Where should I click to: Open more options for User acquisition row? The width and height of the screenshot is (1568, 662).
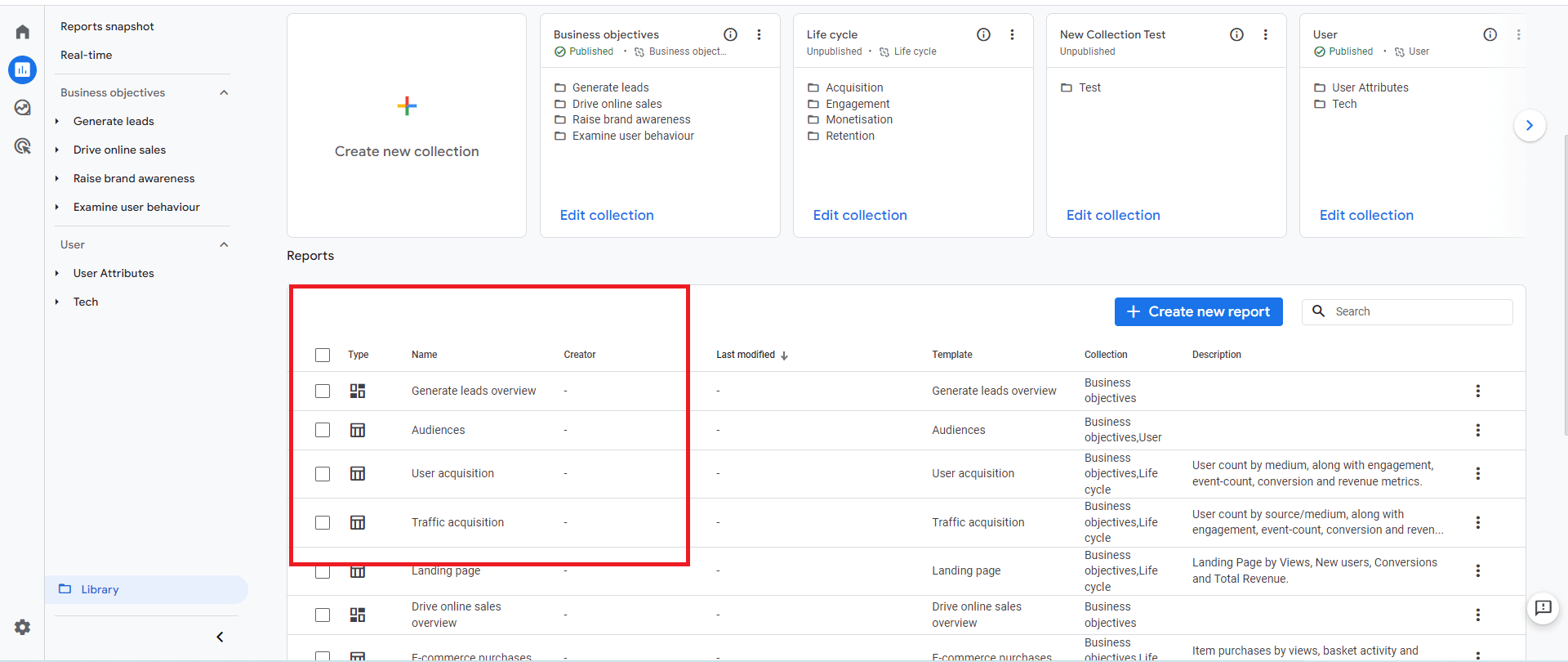point(1477,473)
